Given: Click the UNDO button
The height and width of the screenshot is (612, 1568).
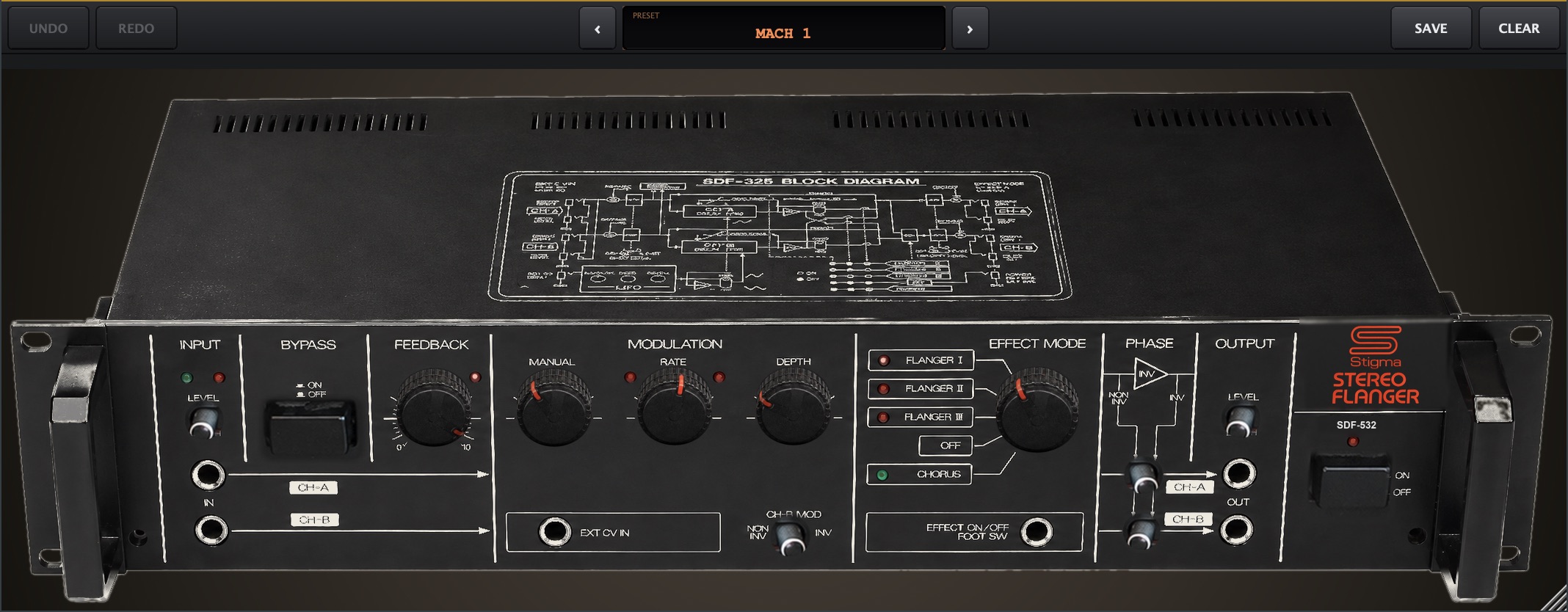Looking at the screenshot, I should tap(48, 29).
